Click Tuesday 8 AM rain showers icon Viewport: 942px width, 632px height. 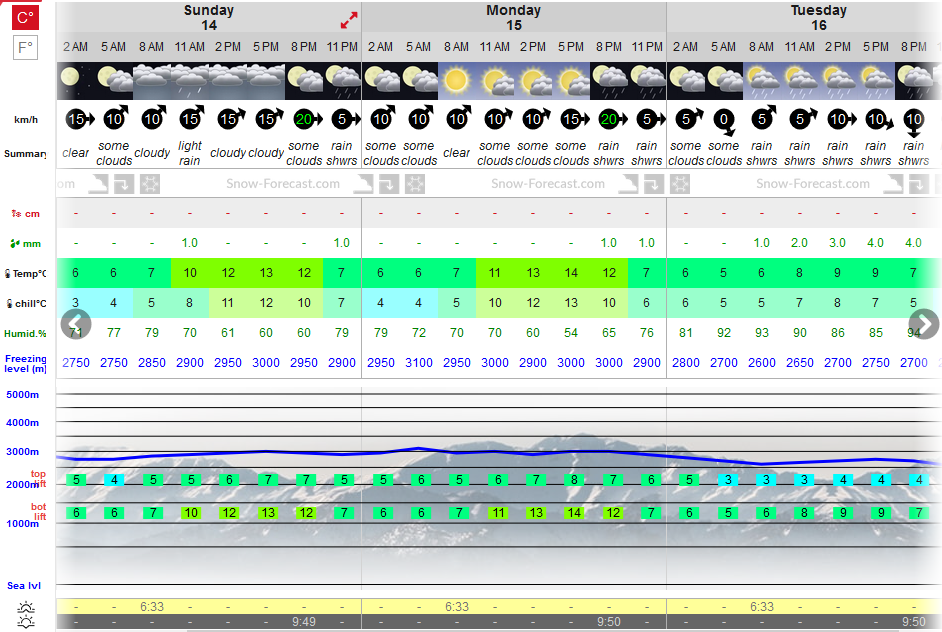(761, 81)
